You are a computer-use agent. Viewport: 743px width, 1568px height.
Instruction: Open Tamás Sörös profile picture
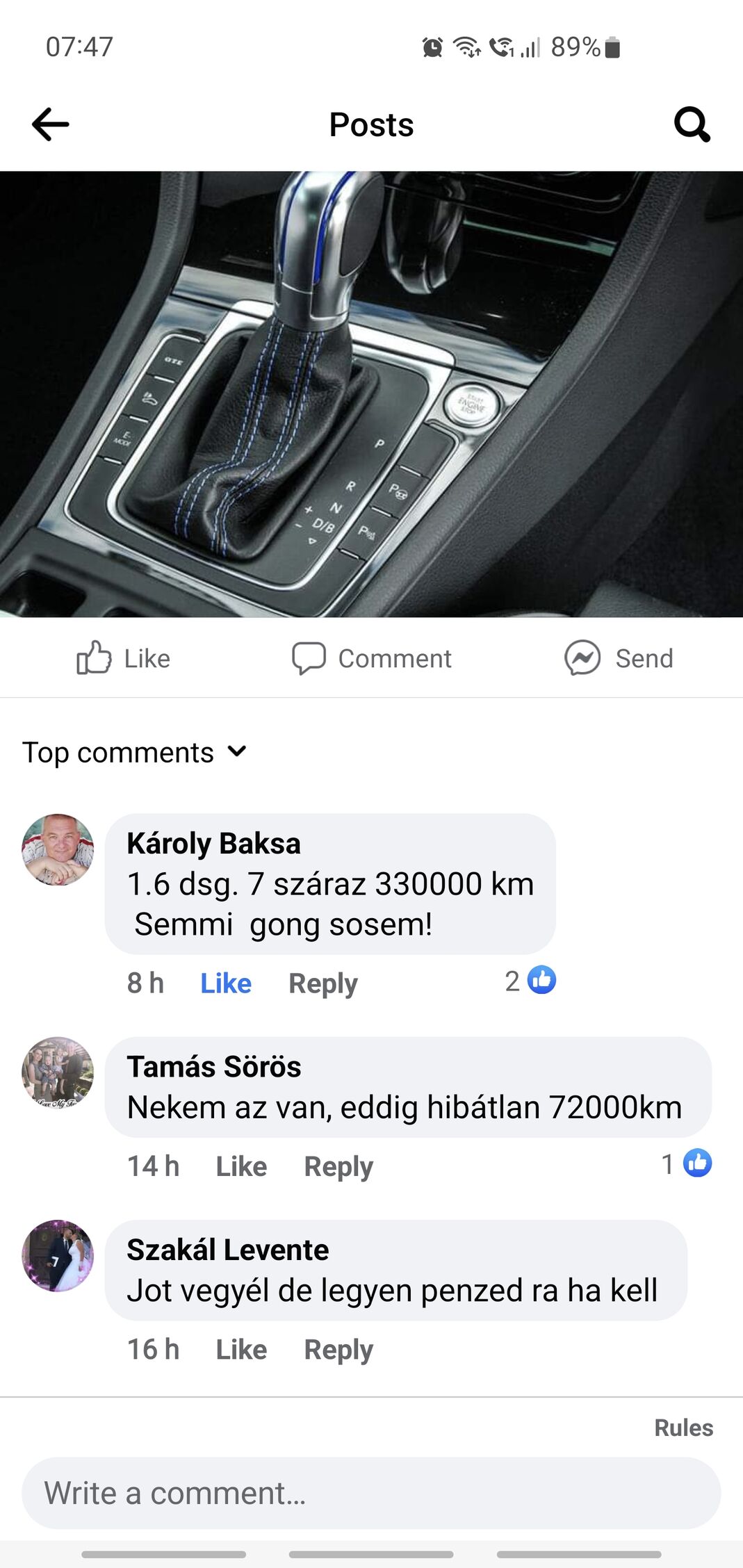(x=58, y=1072)
